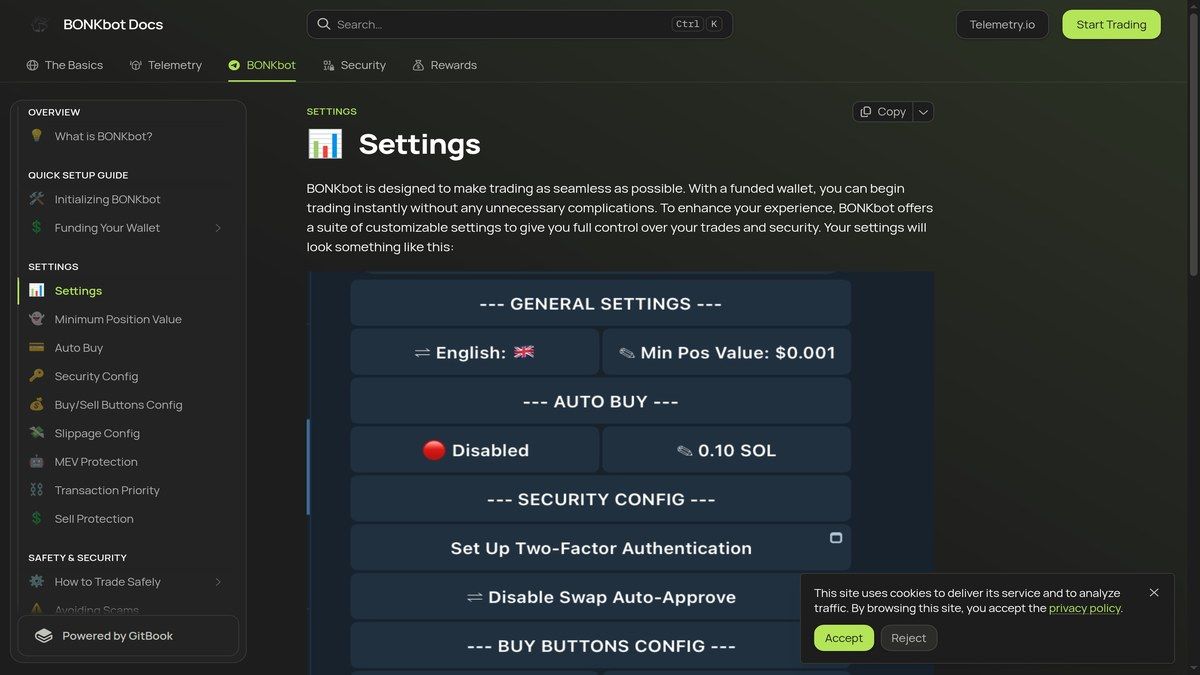Switch to the Security tab

click(x=354, y=64)
